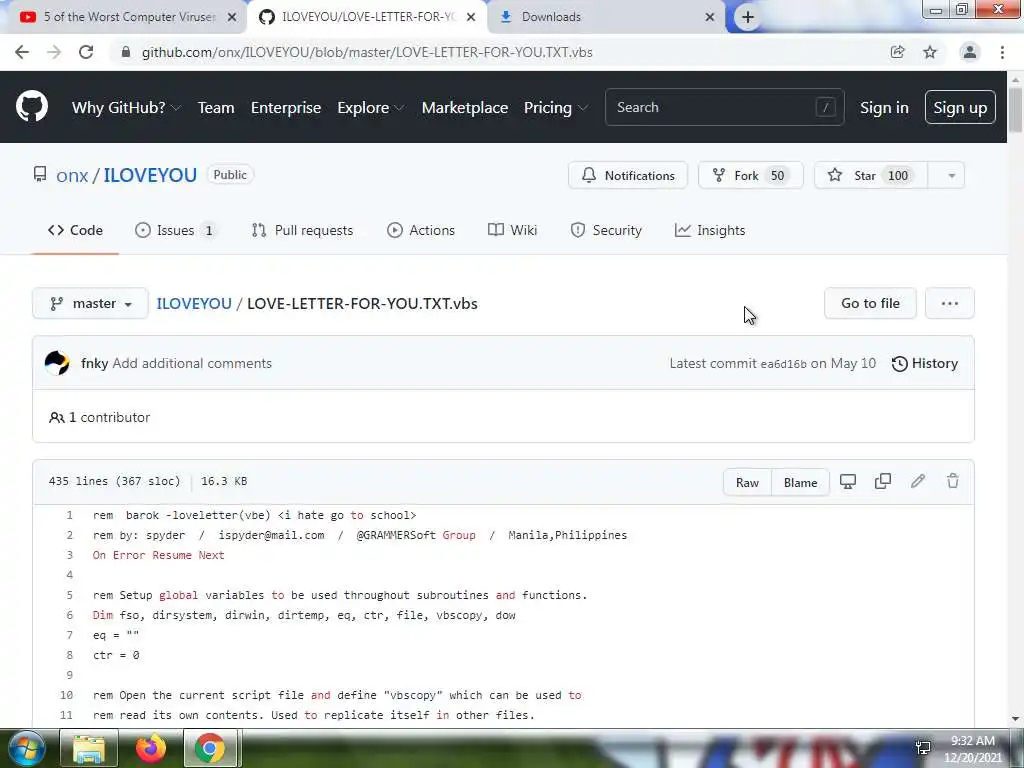This screenshot has height=768, width=1024.
Task: Open a new tab with the plus button
Action: [x=748, y=17]
